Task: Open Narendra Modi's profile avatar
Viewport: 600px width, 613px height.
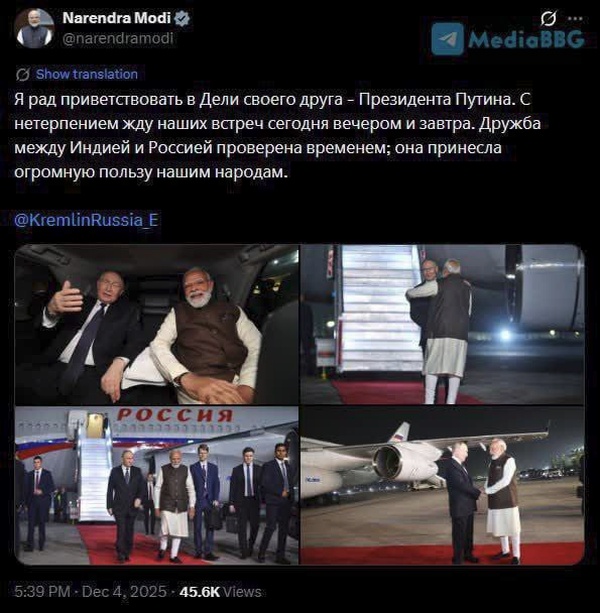Action: point(34,29)
